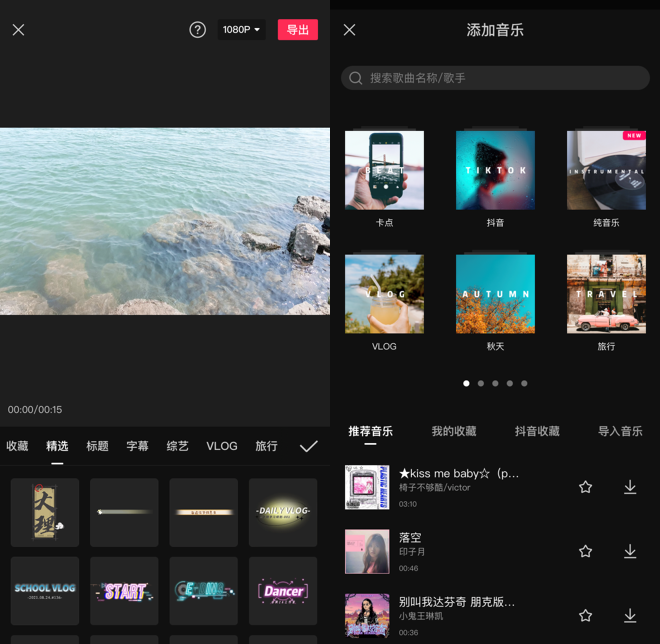Click the 搜索歌曲名称/歌手 search field
This screenshot has width=660, height=644.
click(495, 78)
